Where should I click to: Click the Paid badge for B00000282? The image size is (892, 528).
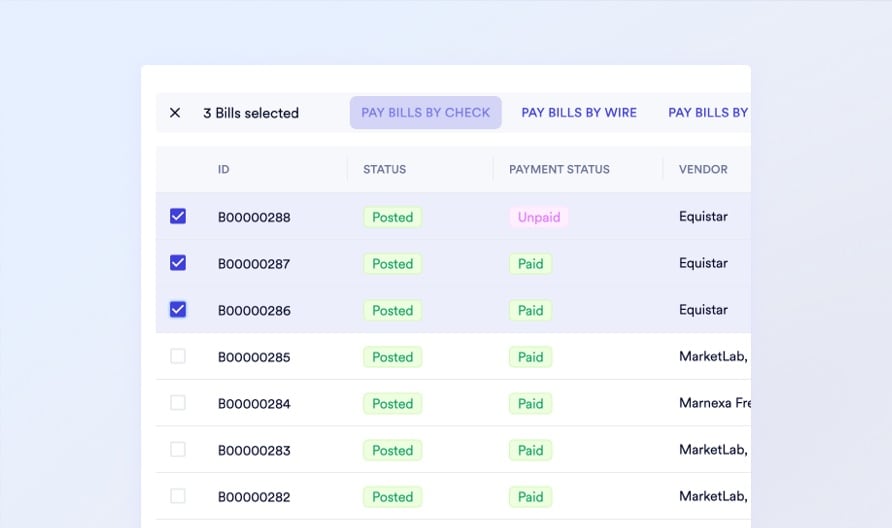(530, 497)
